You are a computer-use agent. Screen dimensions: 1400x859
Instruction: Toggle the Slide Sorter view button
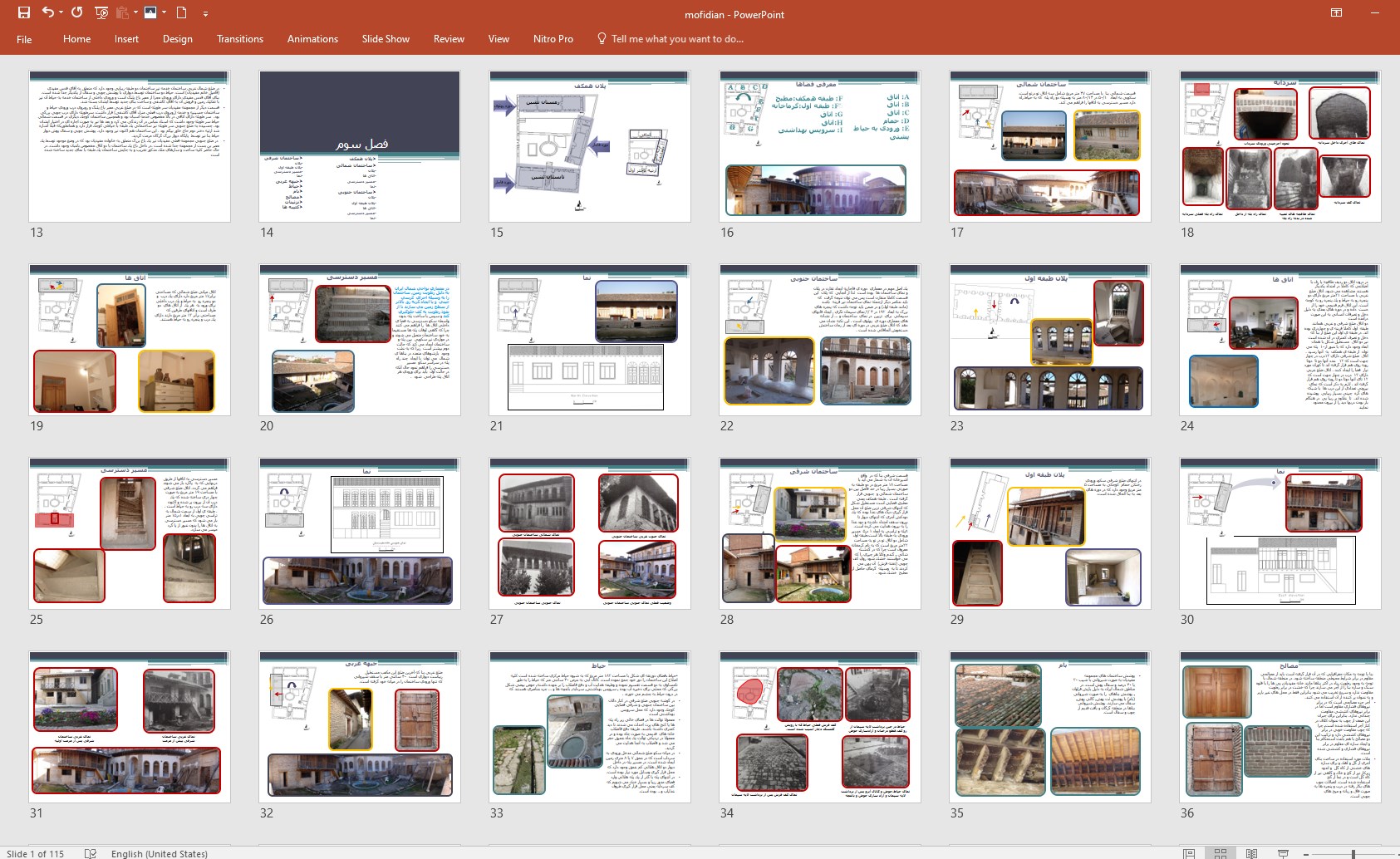tap(1220, 853)
